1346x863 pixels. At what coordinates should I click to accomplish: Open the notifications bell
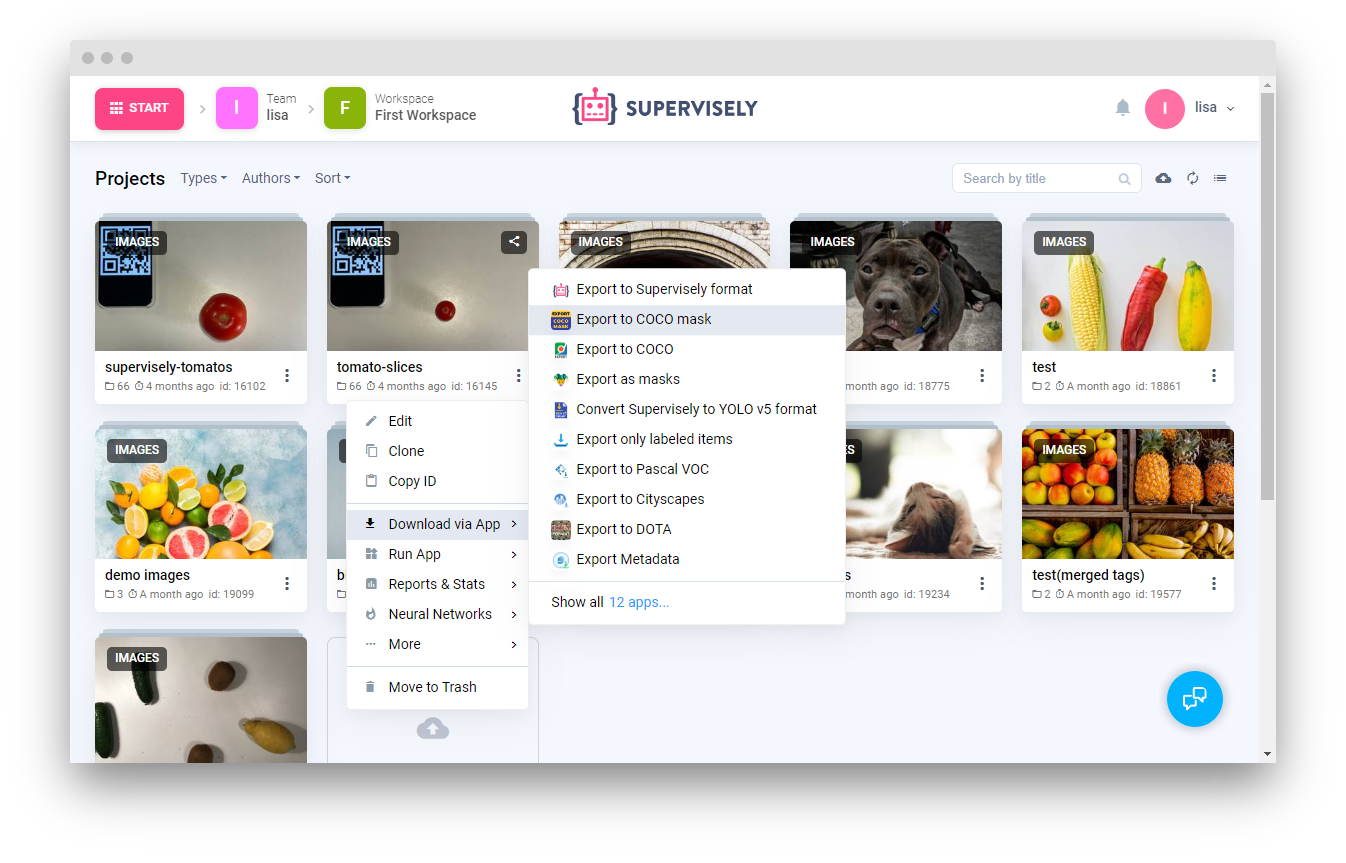coord(1122,107)
